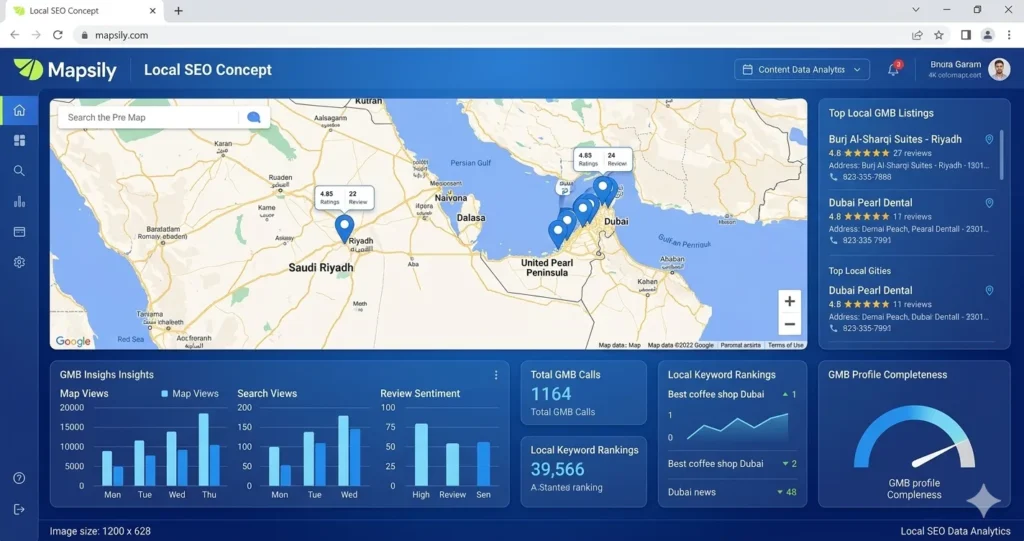Click phone icon next to 823-335-7888
The width and height of the screenshot is (1024, 541).
(833, 177)
